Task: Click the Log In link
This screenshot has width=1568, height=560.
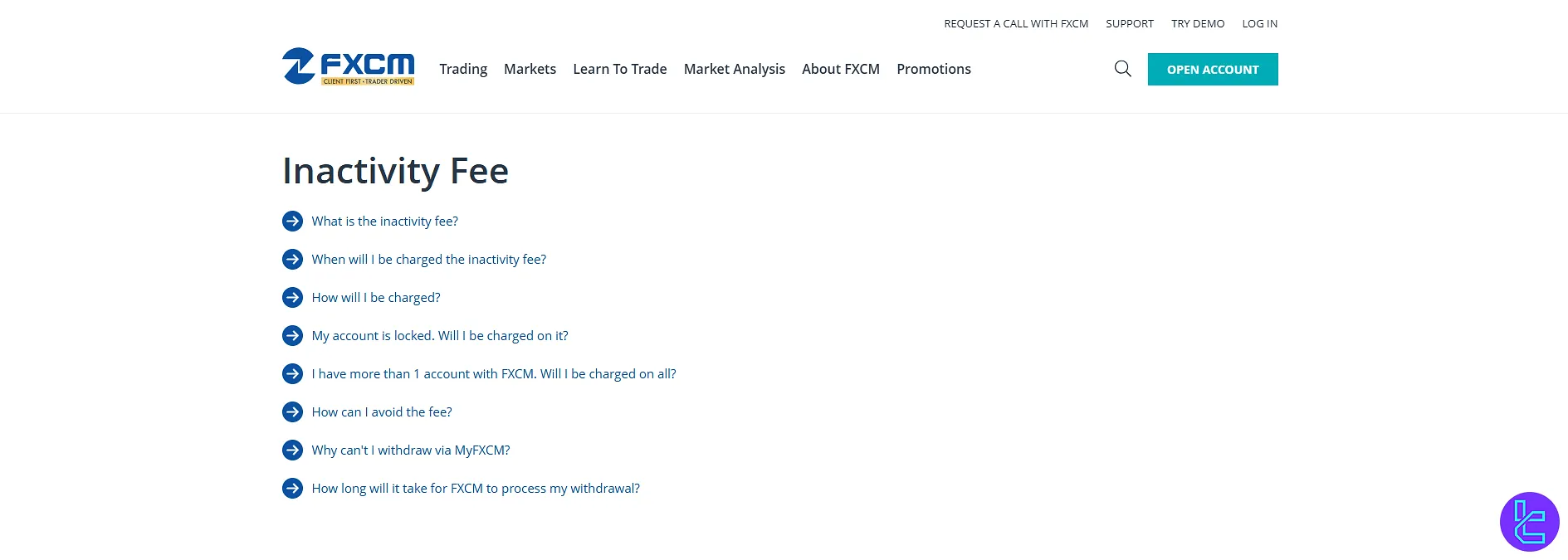Action: pos(1260,24)
